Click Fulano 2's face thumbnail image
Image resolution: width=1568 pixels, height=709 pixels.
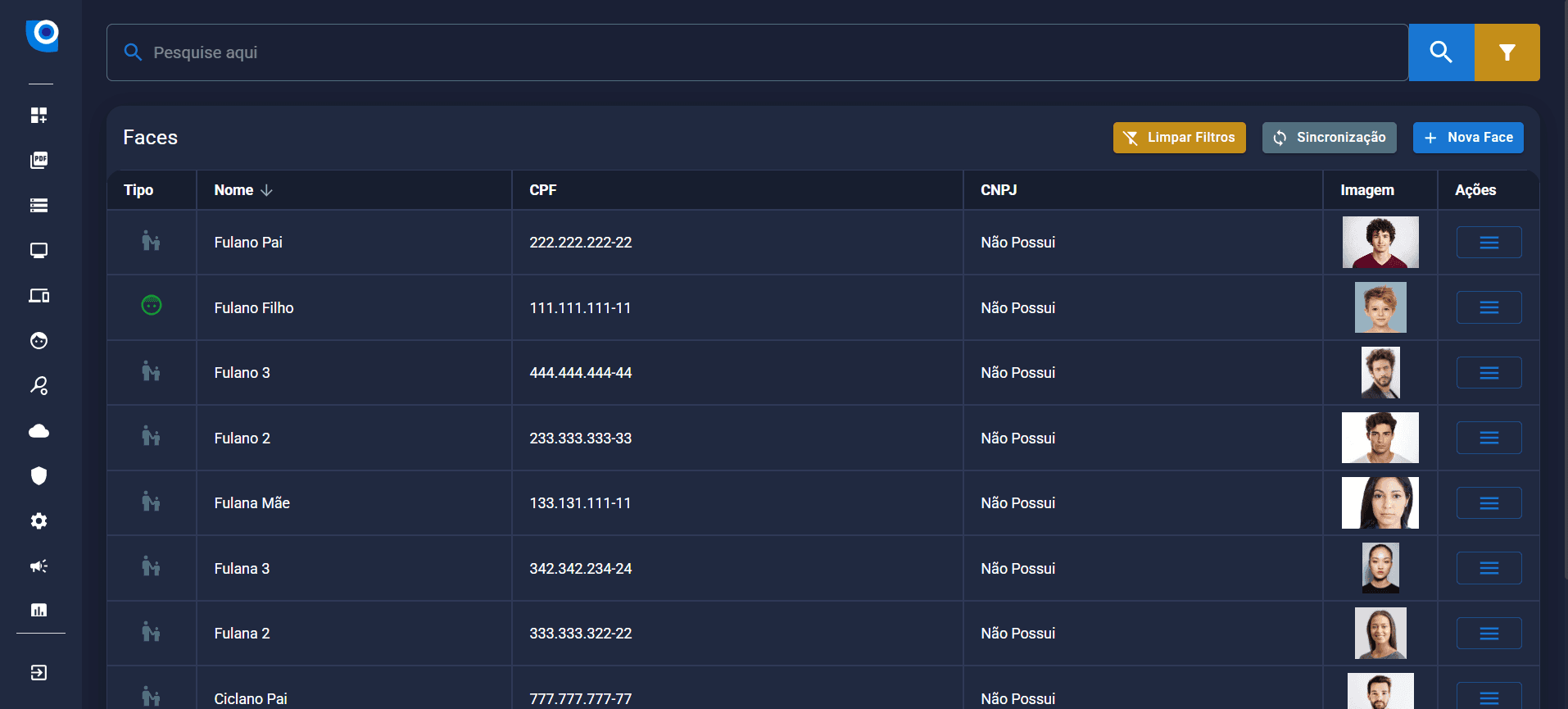[1380, 438]
